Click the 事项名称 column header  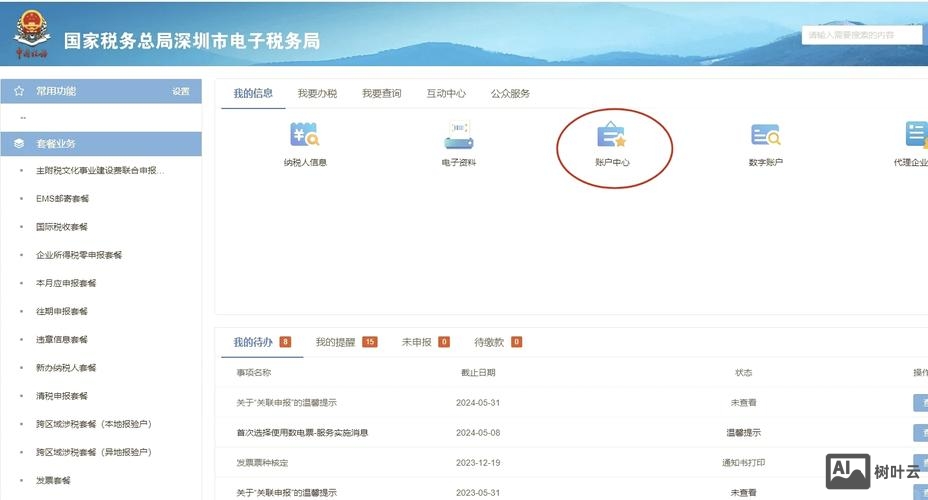click(x=254, y=373)
